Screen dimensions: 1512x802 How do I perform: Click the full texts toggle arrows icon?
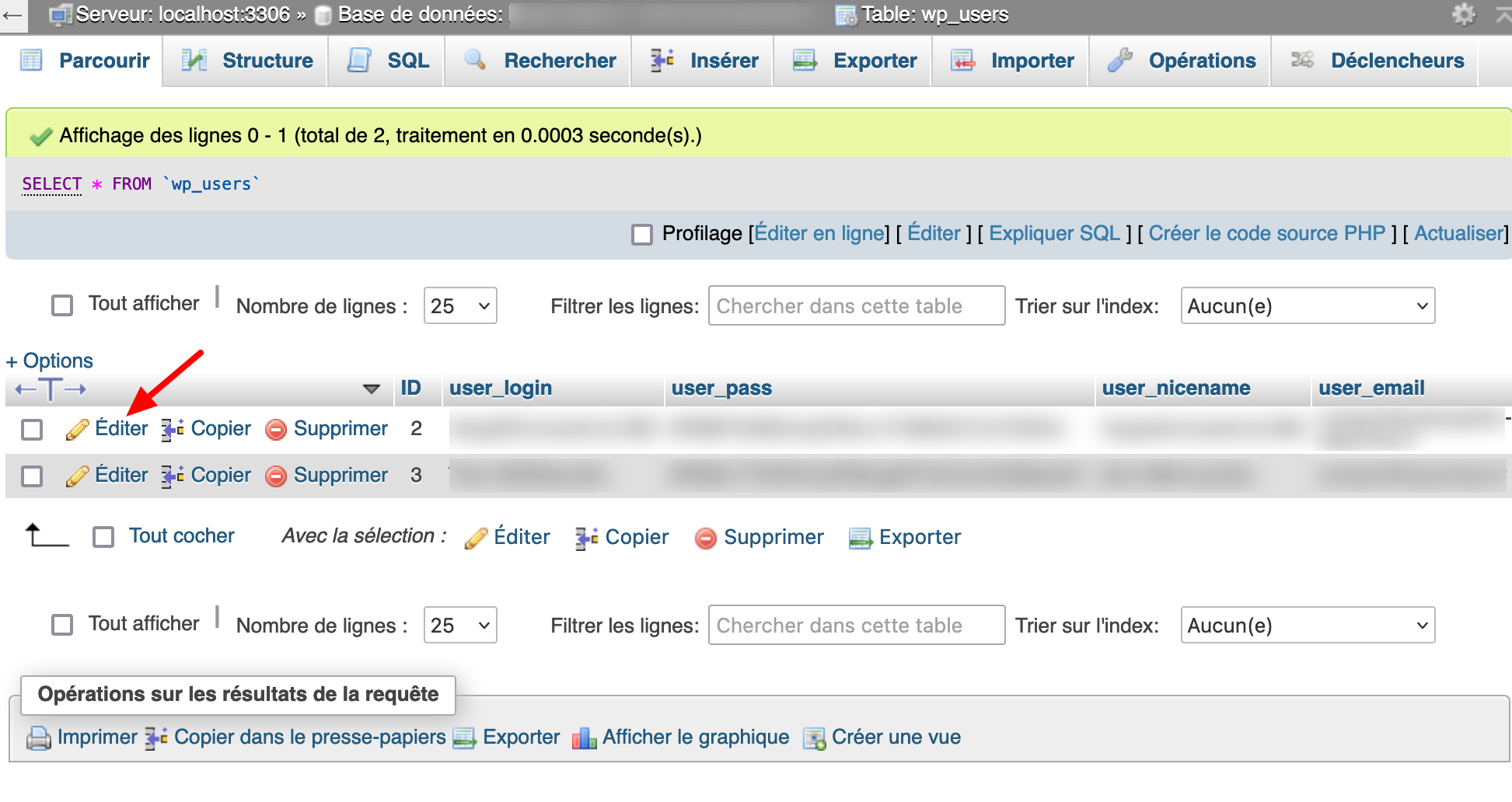point(51,389)
